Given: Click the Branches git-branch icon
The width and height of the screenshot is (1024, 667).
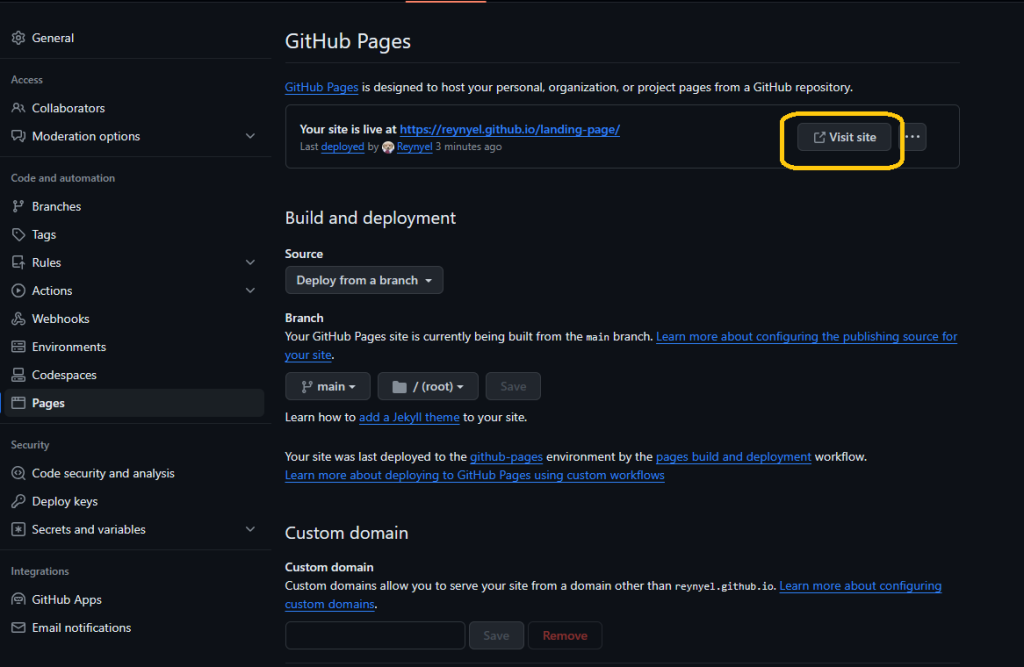Looking at the screenshot, I should (18, 206).
